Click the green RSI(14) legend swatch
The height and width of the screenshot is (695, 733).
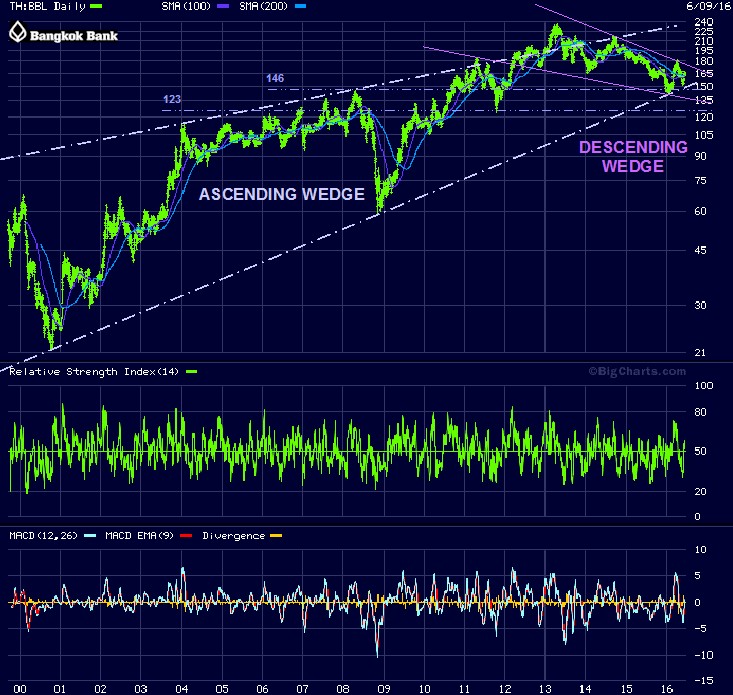pos(191,372)
